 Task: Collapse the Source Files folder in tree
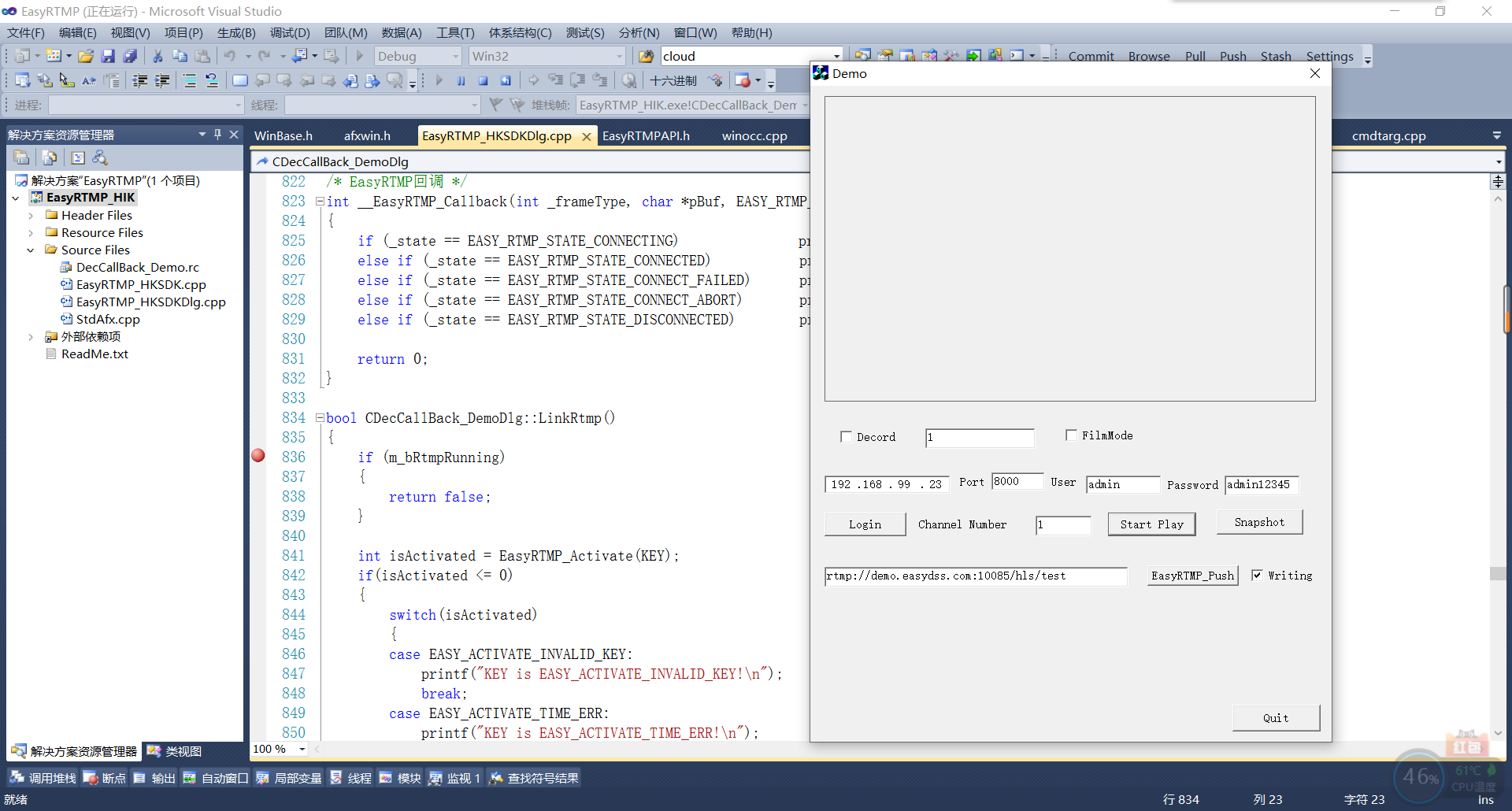click(x=31, y=250)
